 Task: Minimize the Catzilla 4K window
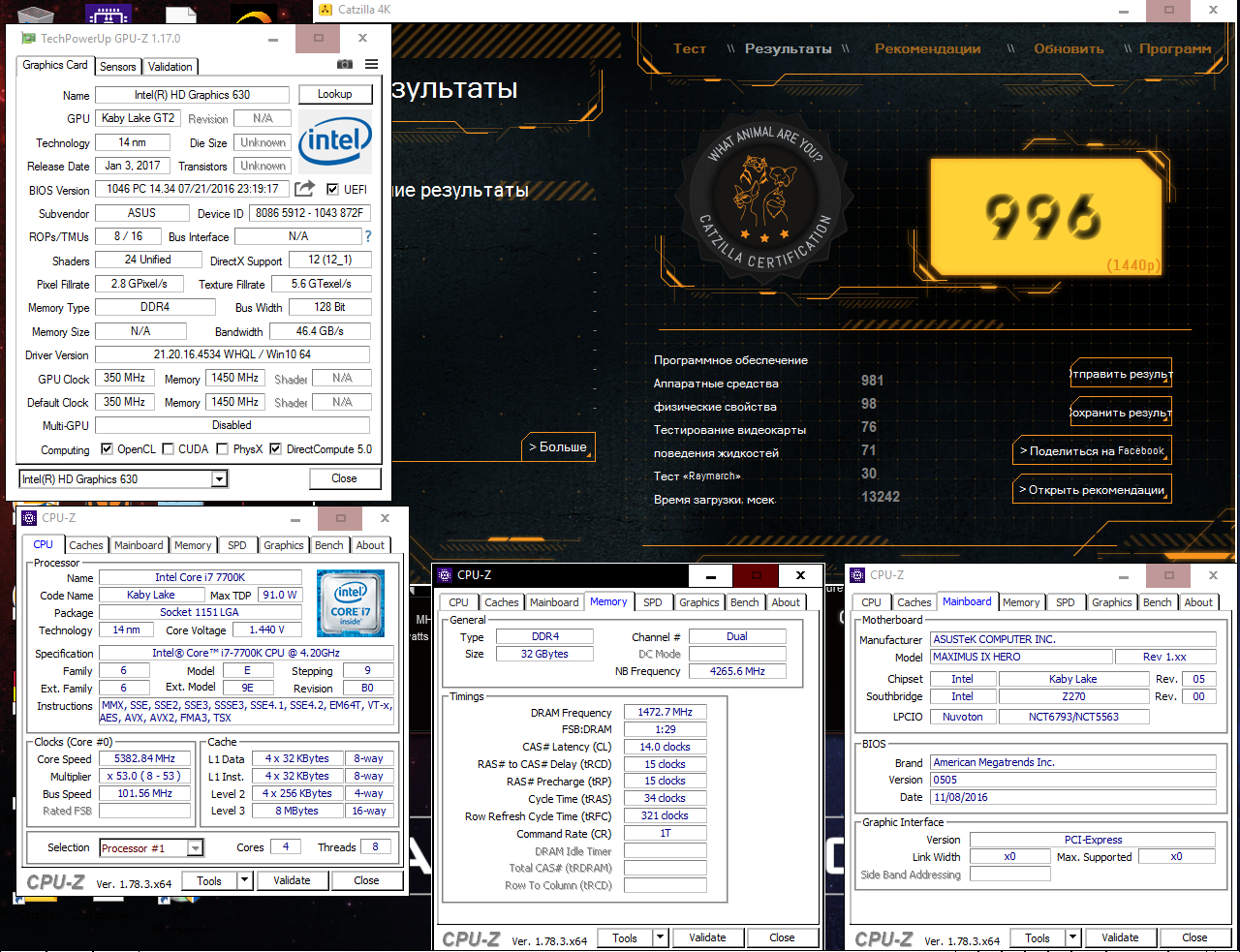click(x=1126, y=11)
